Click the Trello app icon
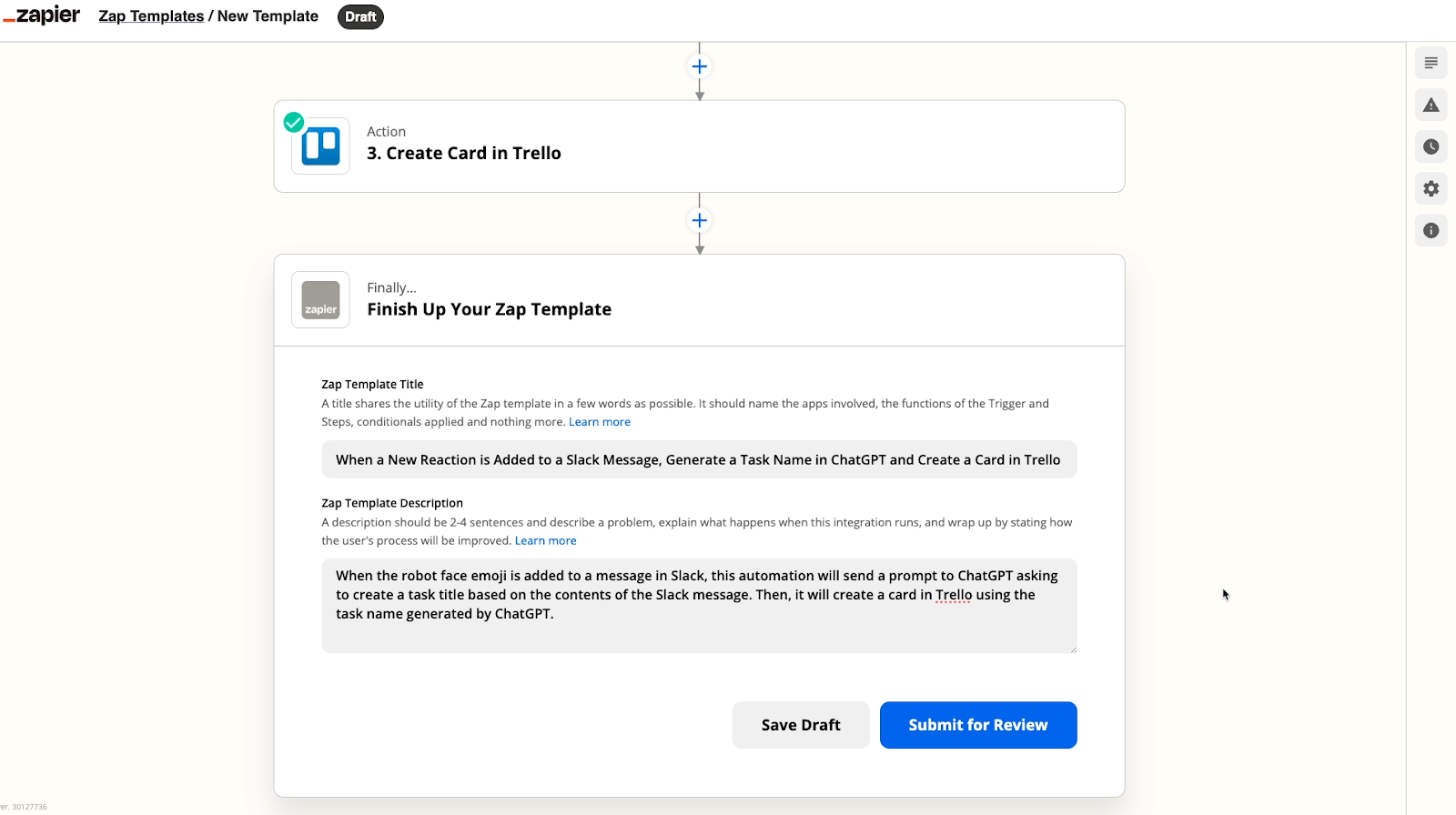 [320, 146]
